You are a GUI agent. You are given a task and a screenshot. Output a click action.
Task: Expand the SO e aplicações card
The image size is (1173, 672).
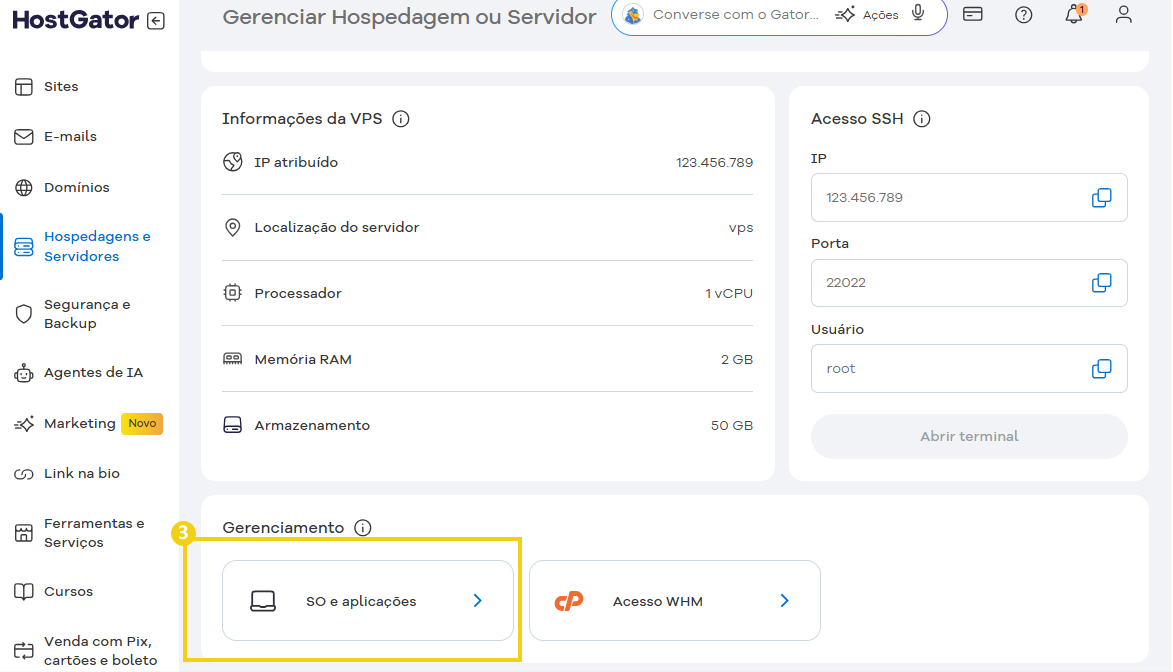click(x=367, y=600)
